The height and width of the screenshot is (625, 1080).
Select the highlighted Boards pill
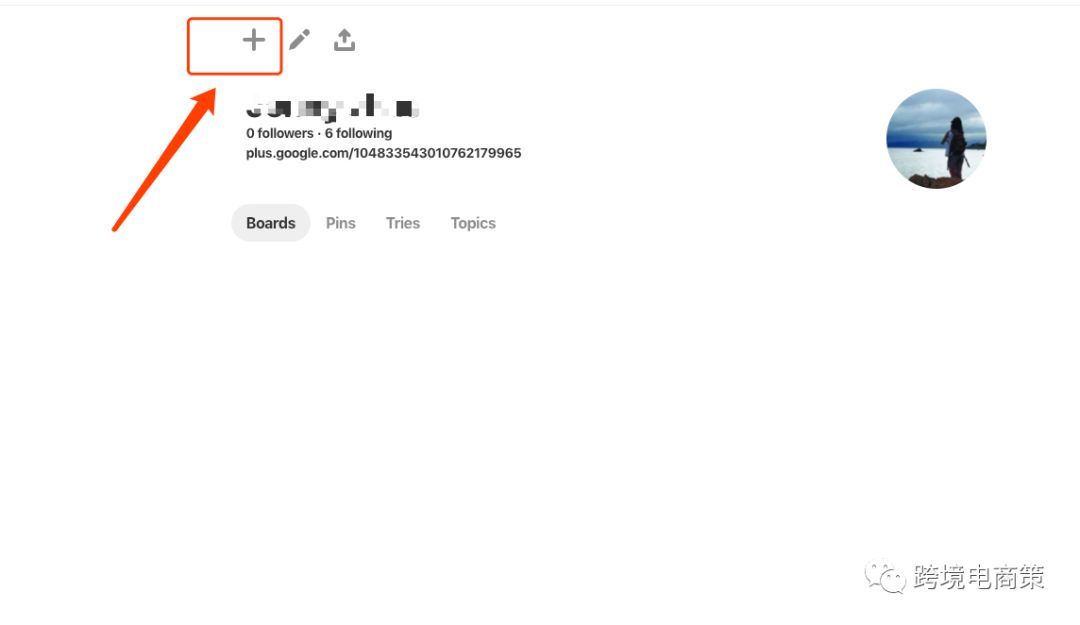click(271, 223)
